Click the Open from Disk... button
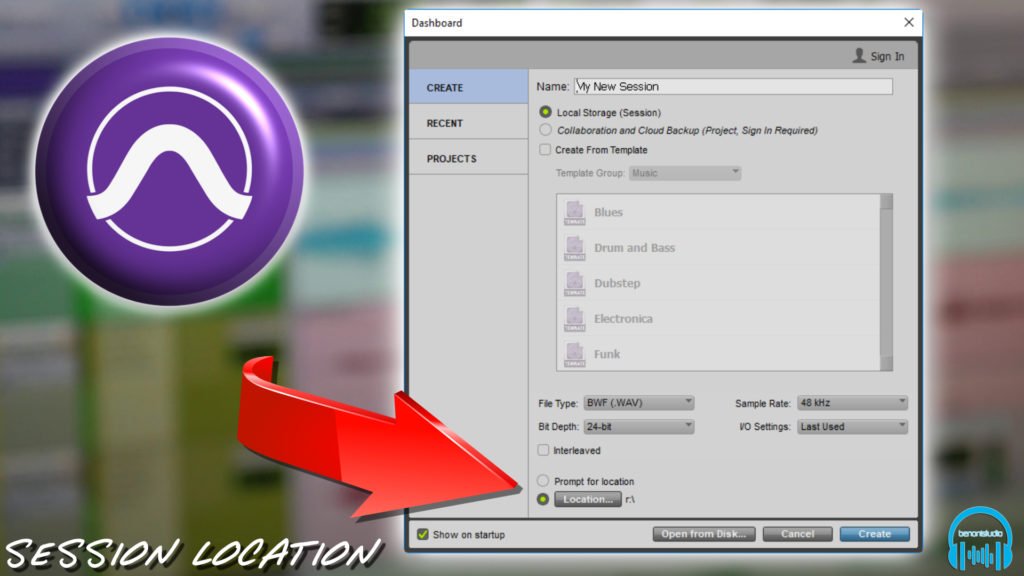Image resolution: width=1024 pixels, height=576 pixels. [703, 534]
